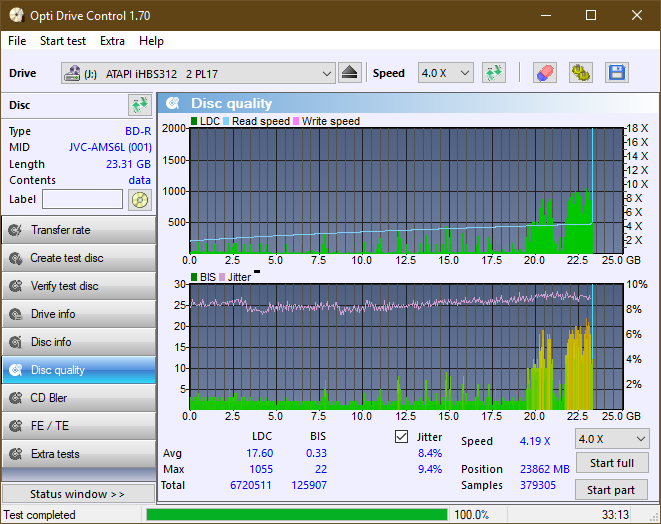Screen dimensions: 661x524
Task: Maximize the Opti Drive Control window
Action: (591, 15)
